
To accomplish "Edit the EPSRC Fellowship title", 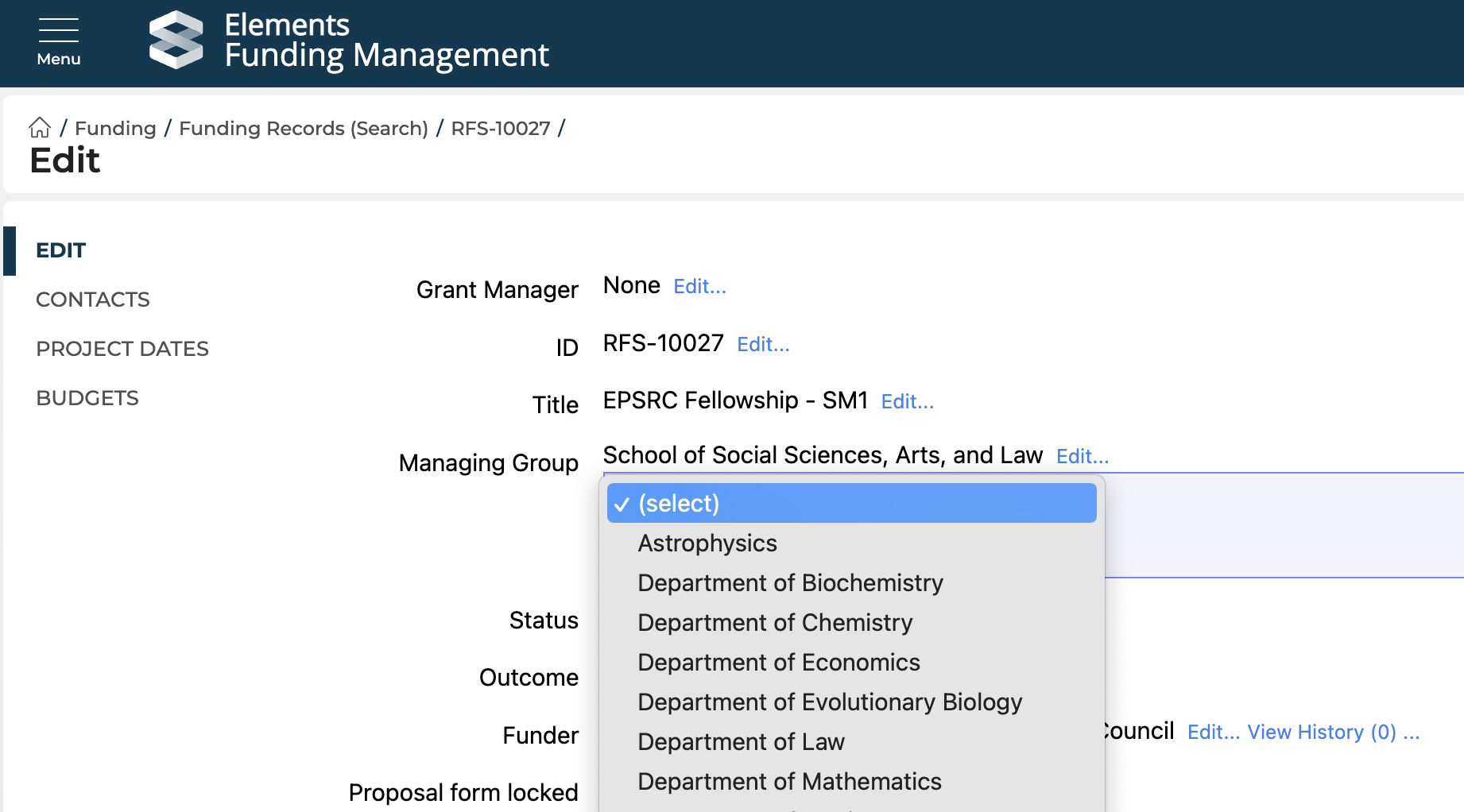I will (907, 402).
